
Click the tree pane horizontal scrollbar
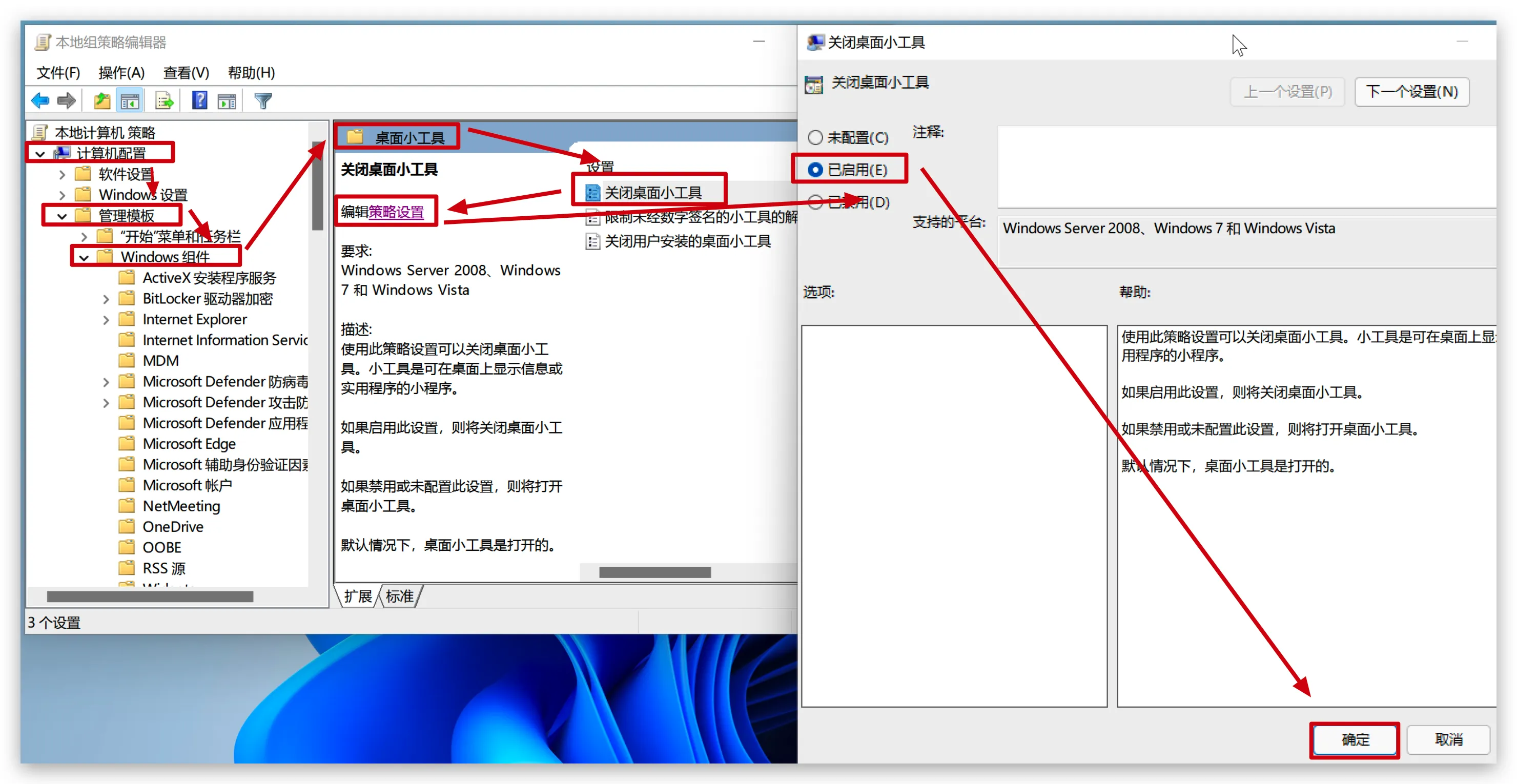click(150, 596)
